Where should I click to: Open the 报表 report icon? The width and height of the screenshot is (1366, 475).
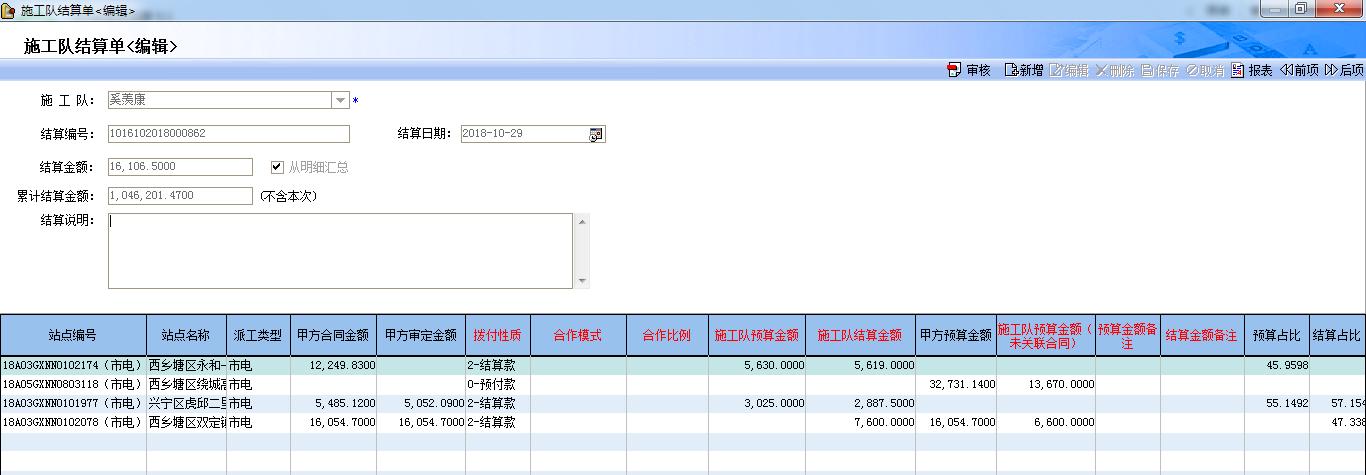(x=1238, y=71)
